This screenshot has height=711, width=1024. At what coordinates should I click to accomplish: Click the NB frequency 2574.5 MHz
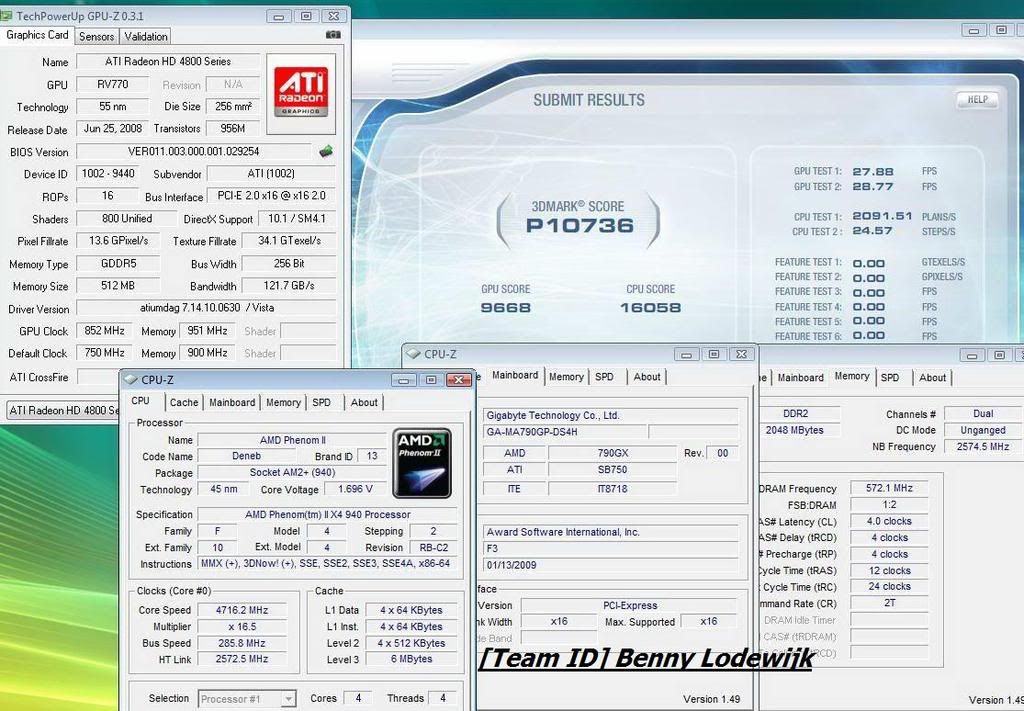click(983, 447)
